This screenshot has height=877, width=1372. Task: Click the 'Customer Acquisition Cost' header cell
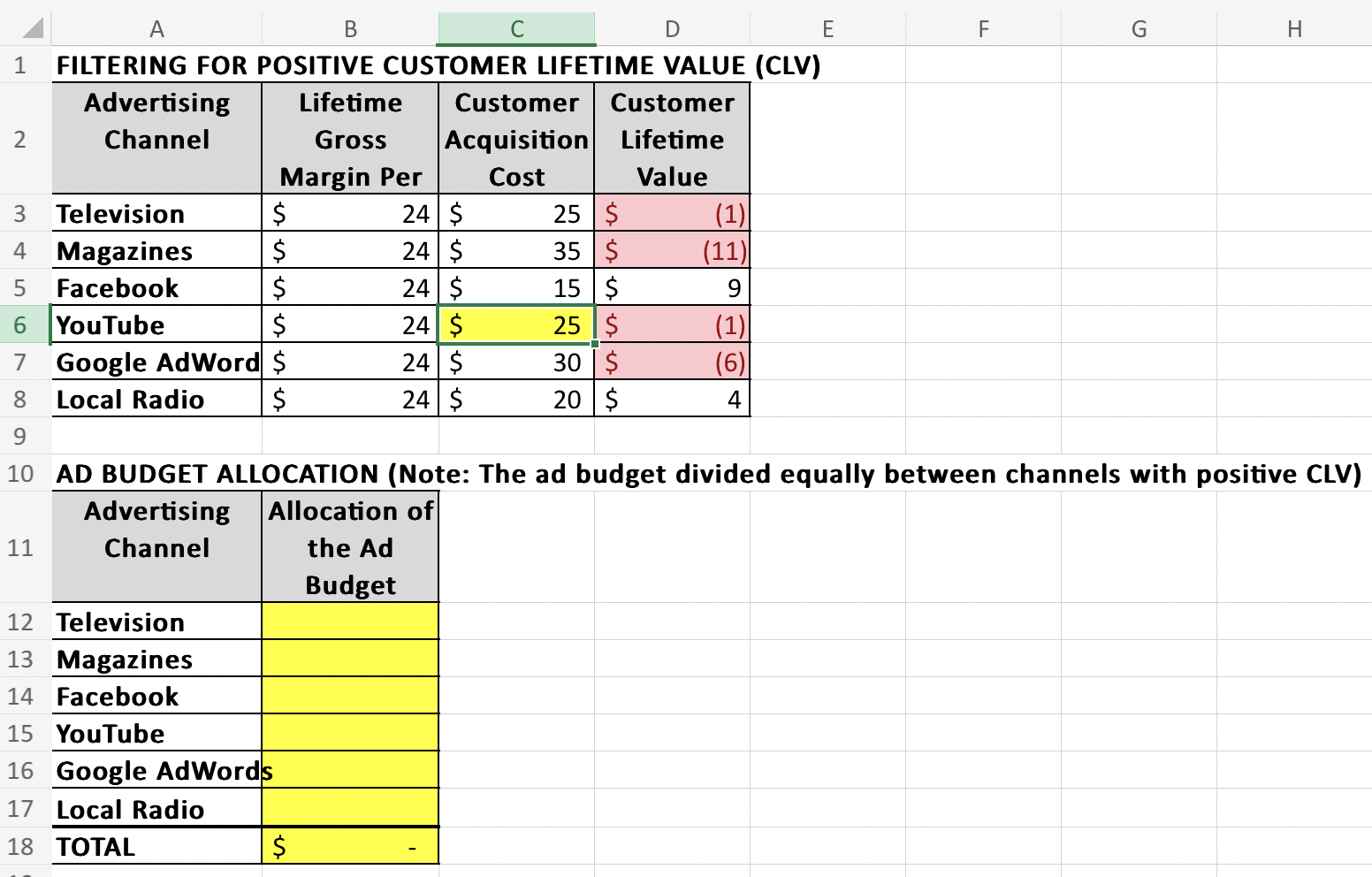[516, 139]
